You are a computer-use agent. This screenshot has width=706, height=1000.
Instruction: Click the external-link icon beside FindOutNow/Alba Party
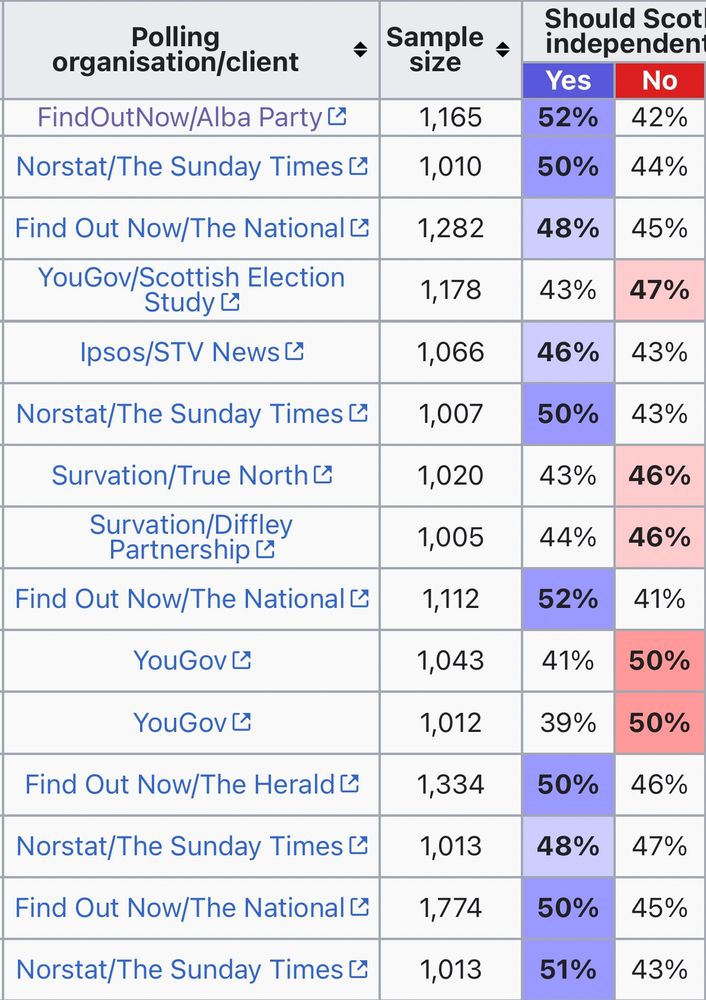(x=337, y=117)
